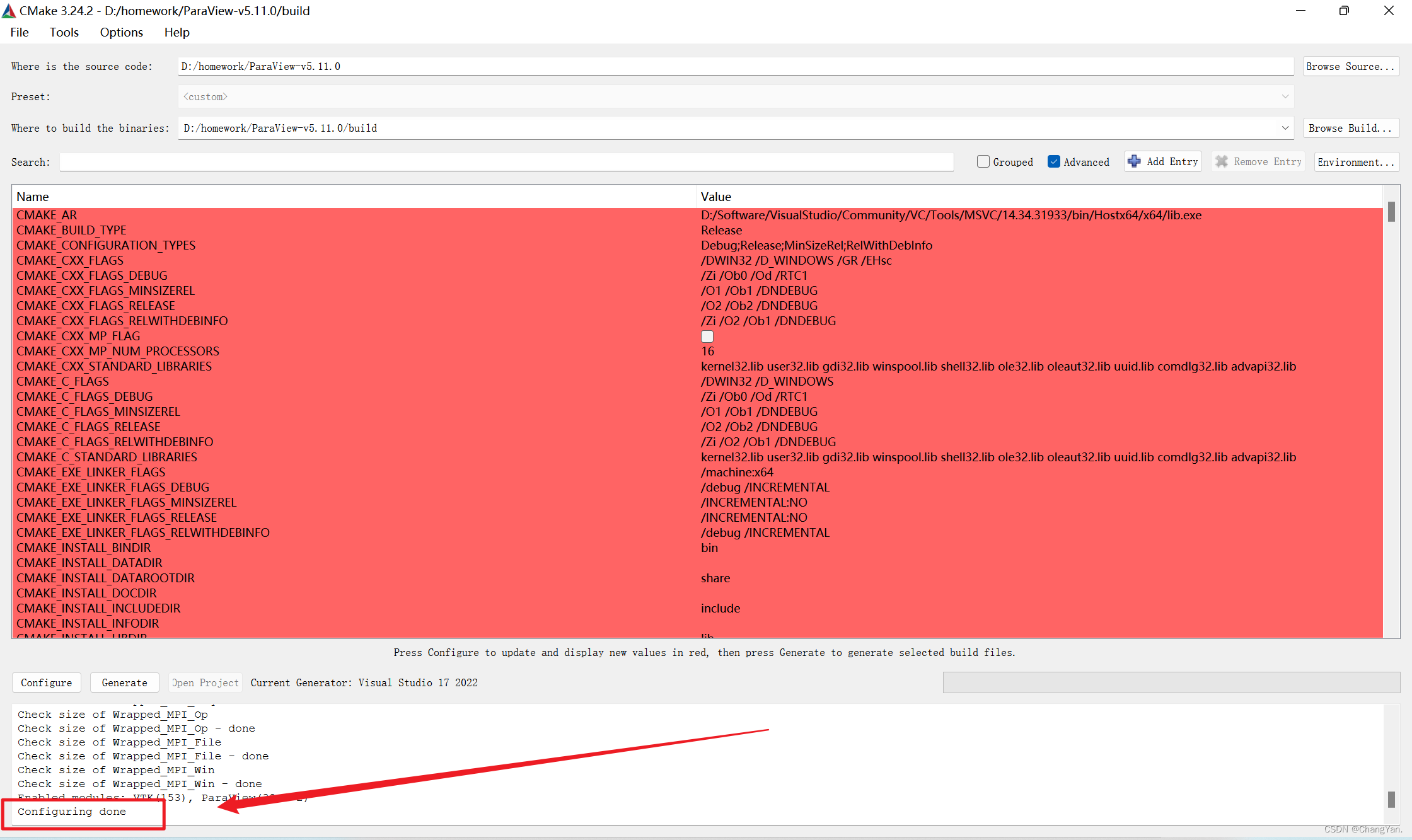Screen dimensions: 1412x840
Task: Select the CMAKE_CXX_FLAGS entry name
Action: (x=70, y=260)
